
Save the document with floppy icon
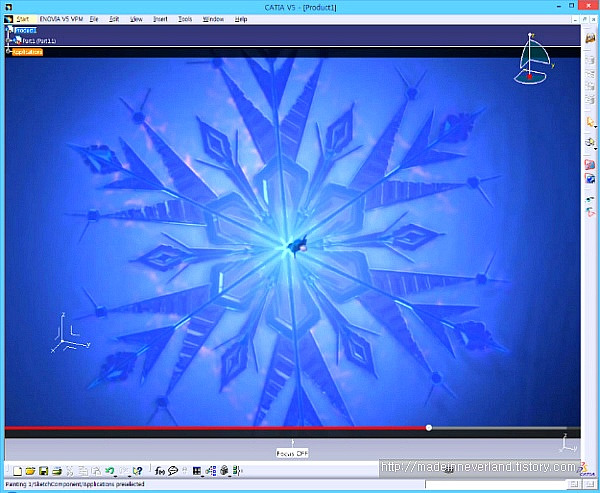(x=44, y=471)
